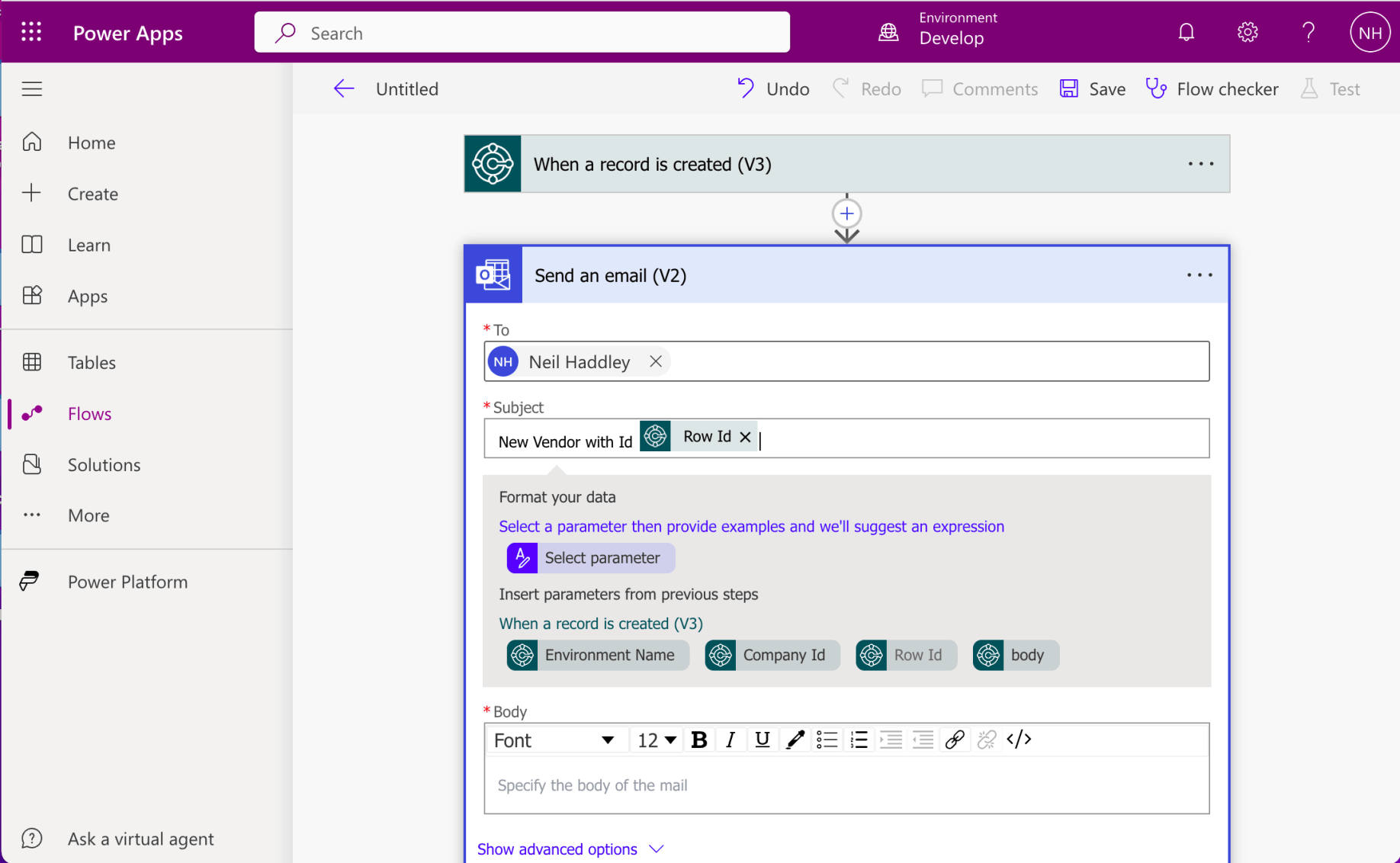Screen dimensions: 1400x863
Task: Navigate to Apps
Action: pos(87,296)
